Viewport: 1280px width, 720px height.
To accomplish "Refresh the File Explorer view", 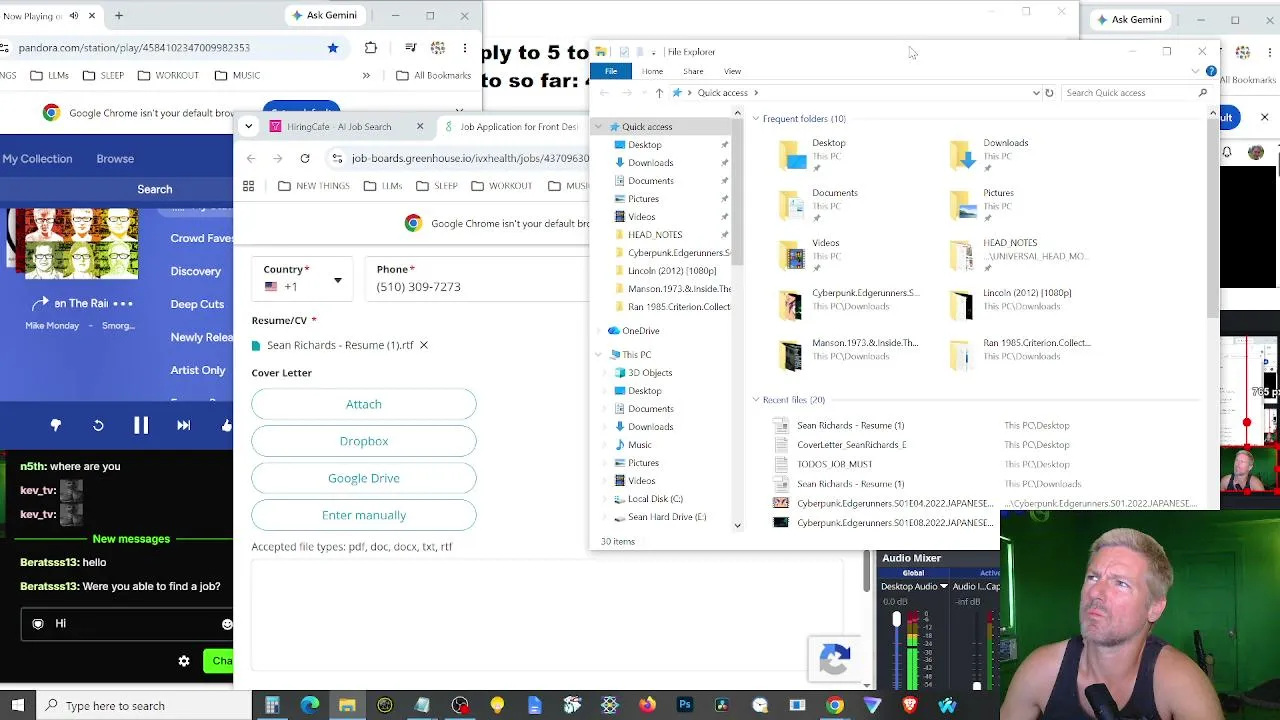I will pyautogui.click(x=1049, y=93).
